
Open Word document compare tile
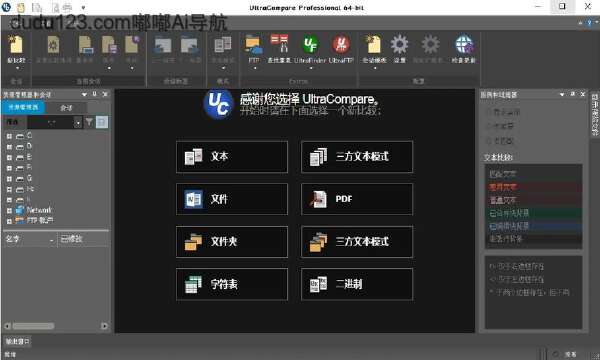click(232, 199)
